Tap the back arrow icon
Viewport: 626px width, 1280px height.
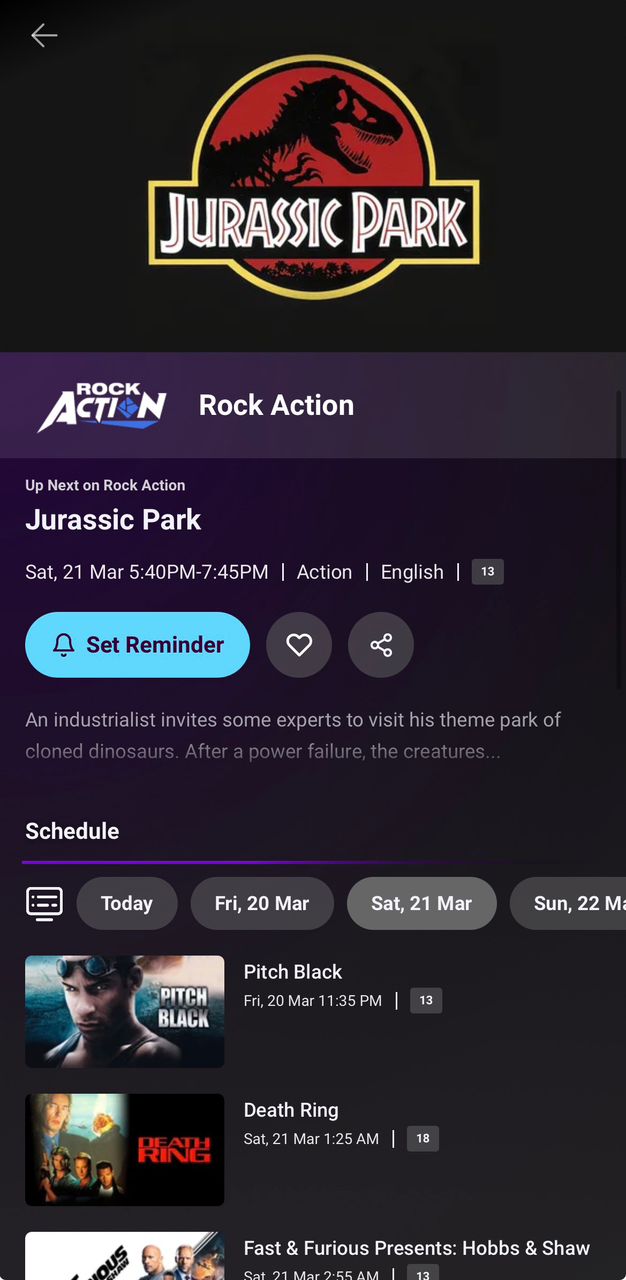(x=44, y=36)
